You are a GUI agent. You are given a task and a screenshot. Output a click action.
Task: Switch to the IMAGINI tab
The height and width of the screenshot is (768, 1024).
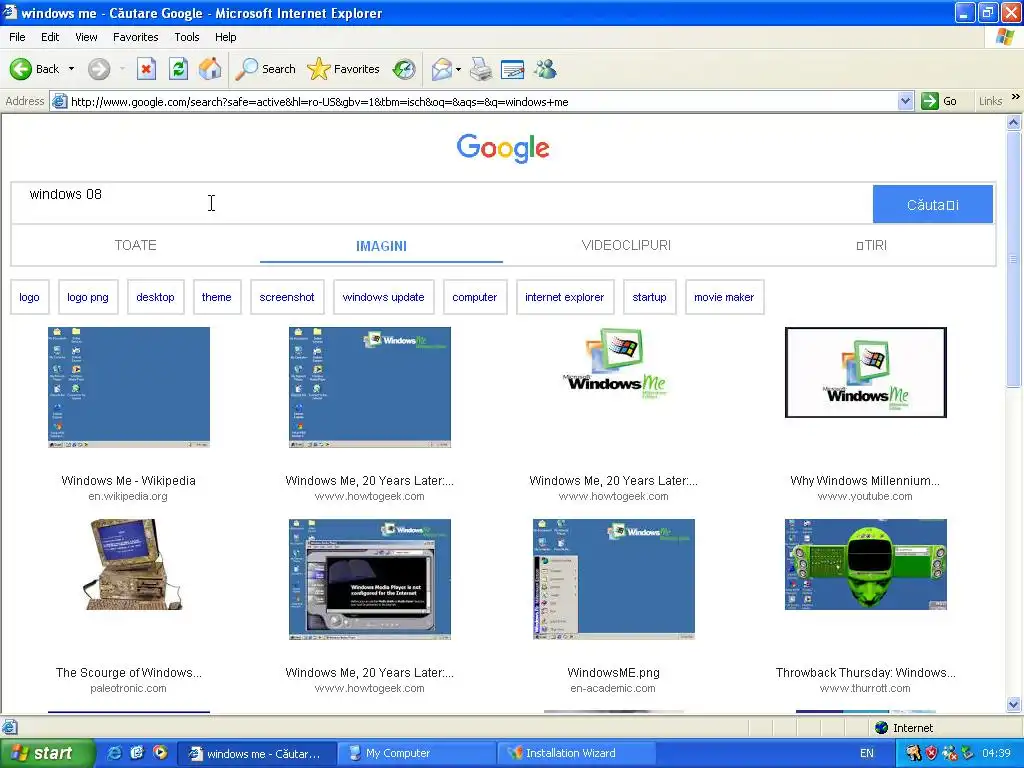point(381,246)
